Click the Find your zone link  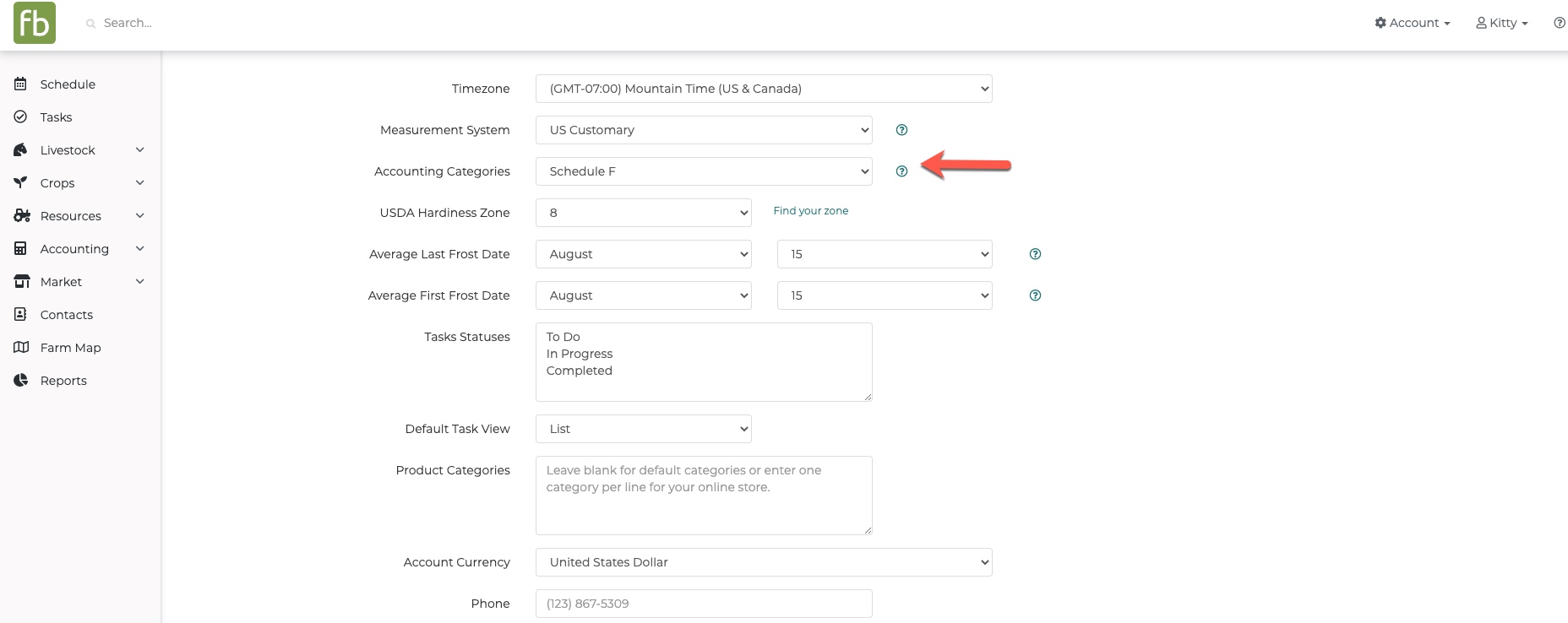coord(810,211)
